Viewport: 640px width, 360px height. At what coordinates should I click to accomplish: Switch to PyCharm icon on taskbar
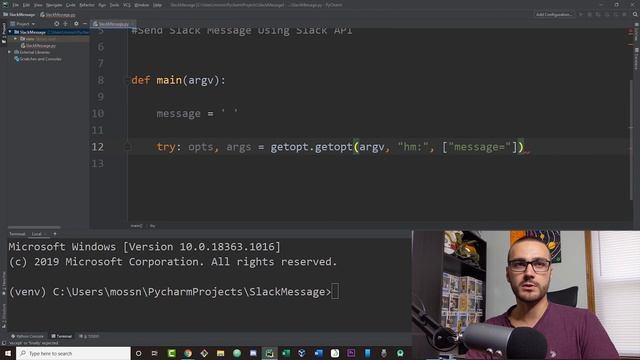269,353
